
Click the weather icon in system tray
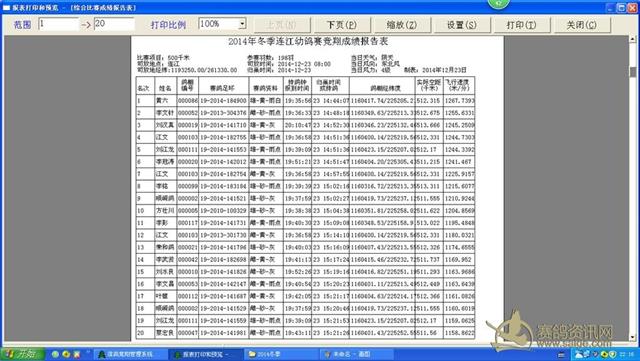pyautogui.click(x=578, y=354)
